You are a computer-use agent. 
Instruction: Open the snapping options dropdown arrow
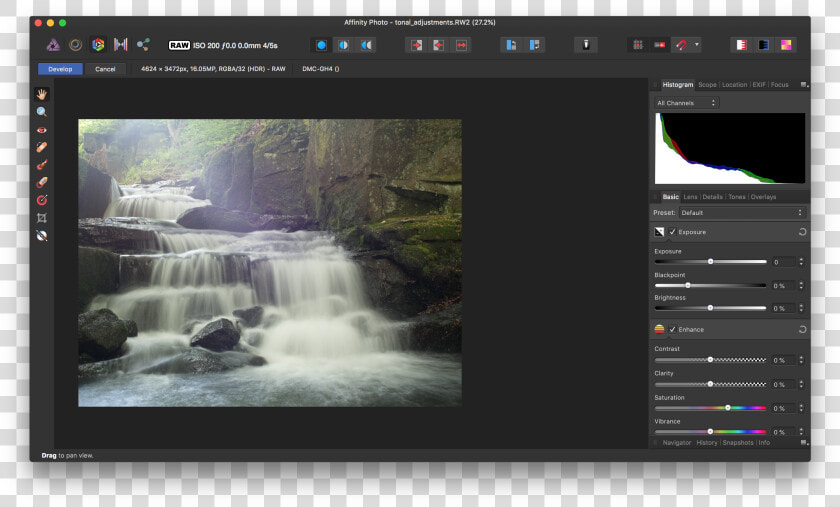click(697, 45)
